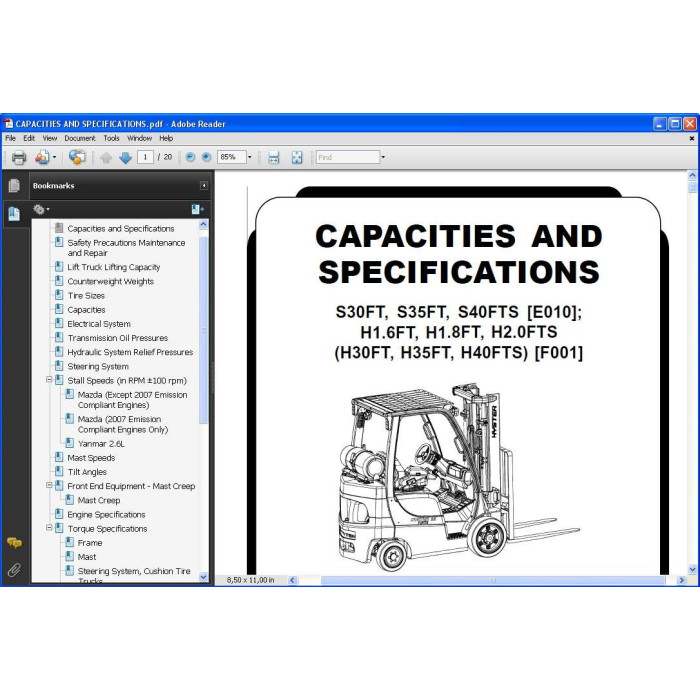This screenshot has width=700, height=700.
Task: Open Tire Sizes bookmark
Action: click(86, 296)
